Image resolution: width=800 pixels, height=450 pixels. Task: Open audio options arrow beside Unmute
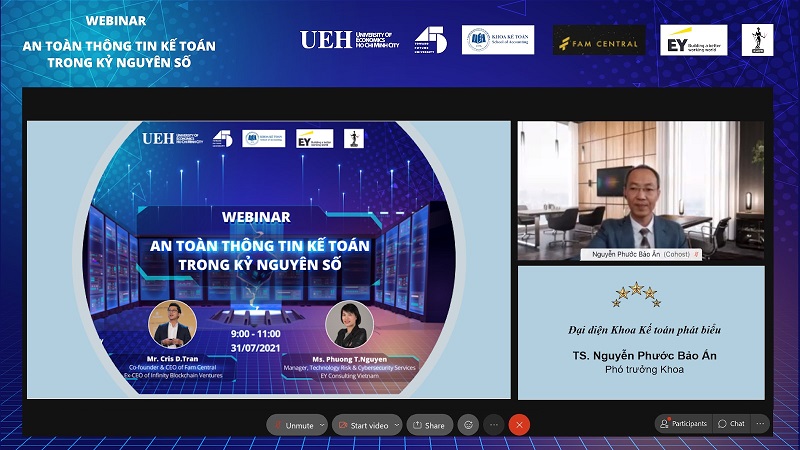322,425
